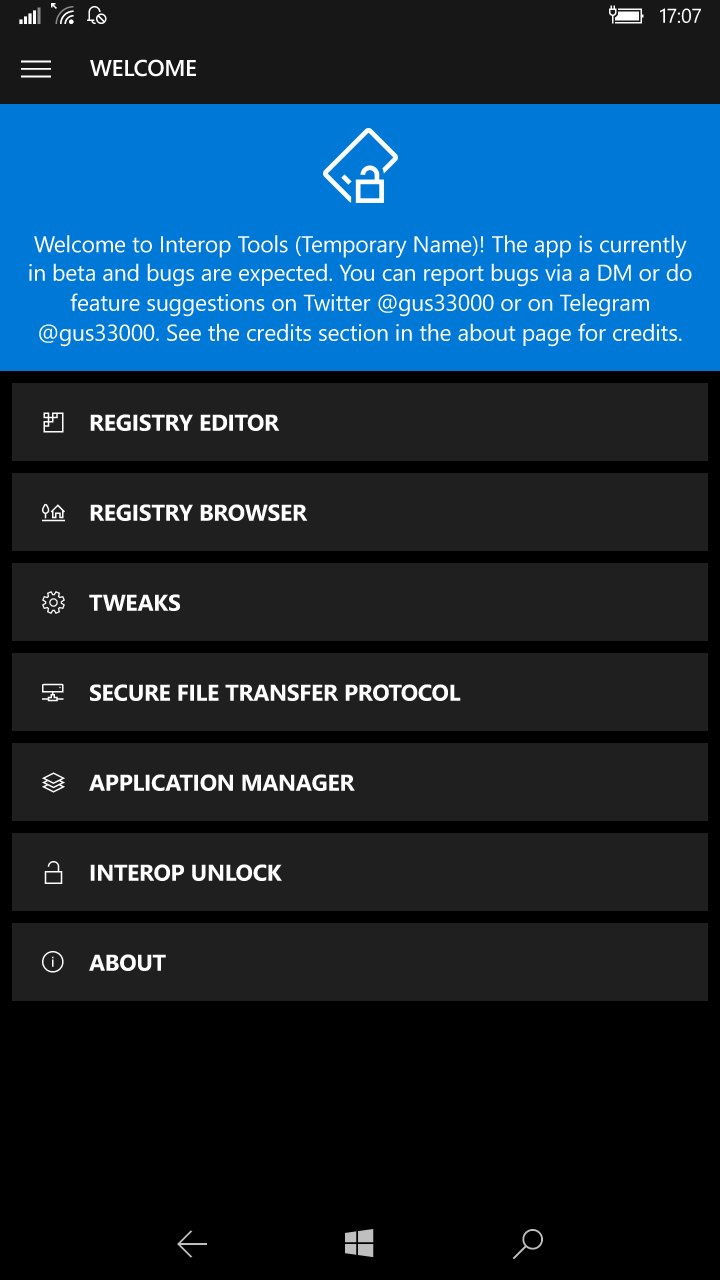Open the hamburger navigation menu
The height and width of the screenshot is (1280, 720).
tap(36, 69)
